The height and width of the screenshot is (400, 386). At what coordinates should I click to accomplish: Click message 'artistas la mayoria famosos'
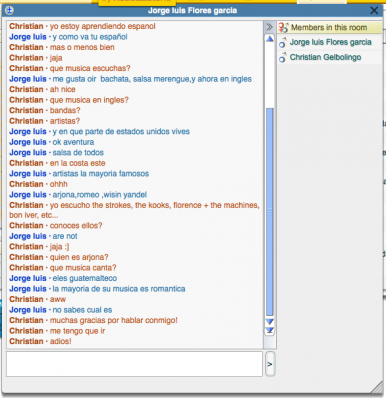pos(100,174)
